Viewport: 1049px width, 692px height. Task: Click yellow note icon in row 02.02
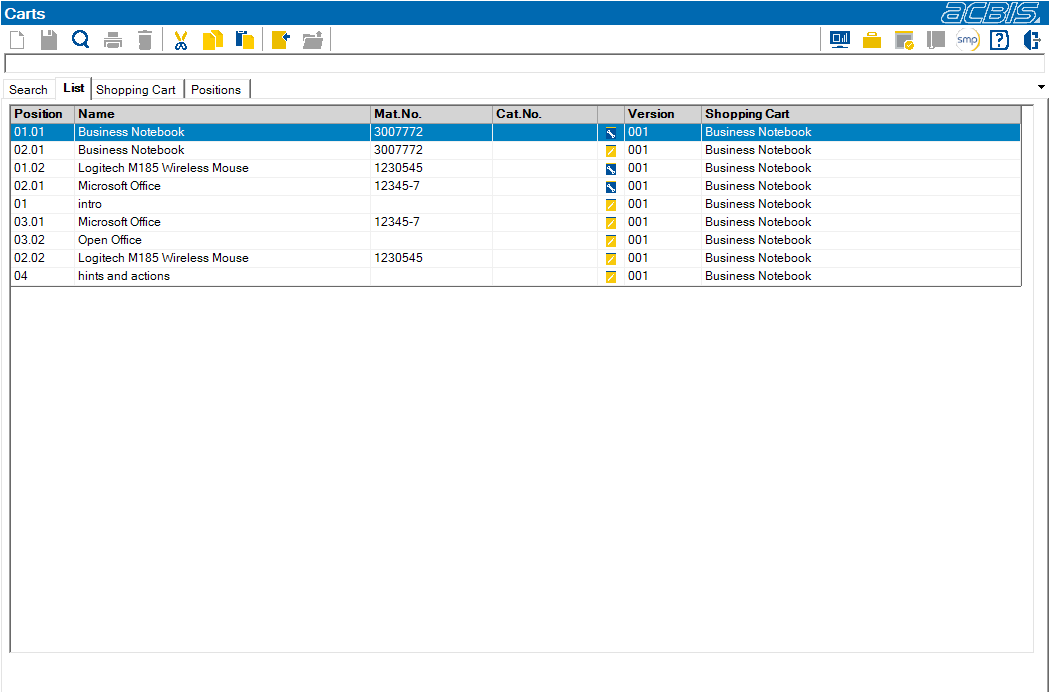click(611, 259)
